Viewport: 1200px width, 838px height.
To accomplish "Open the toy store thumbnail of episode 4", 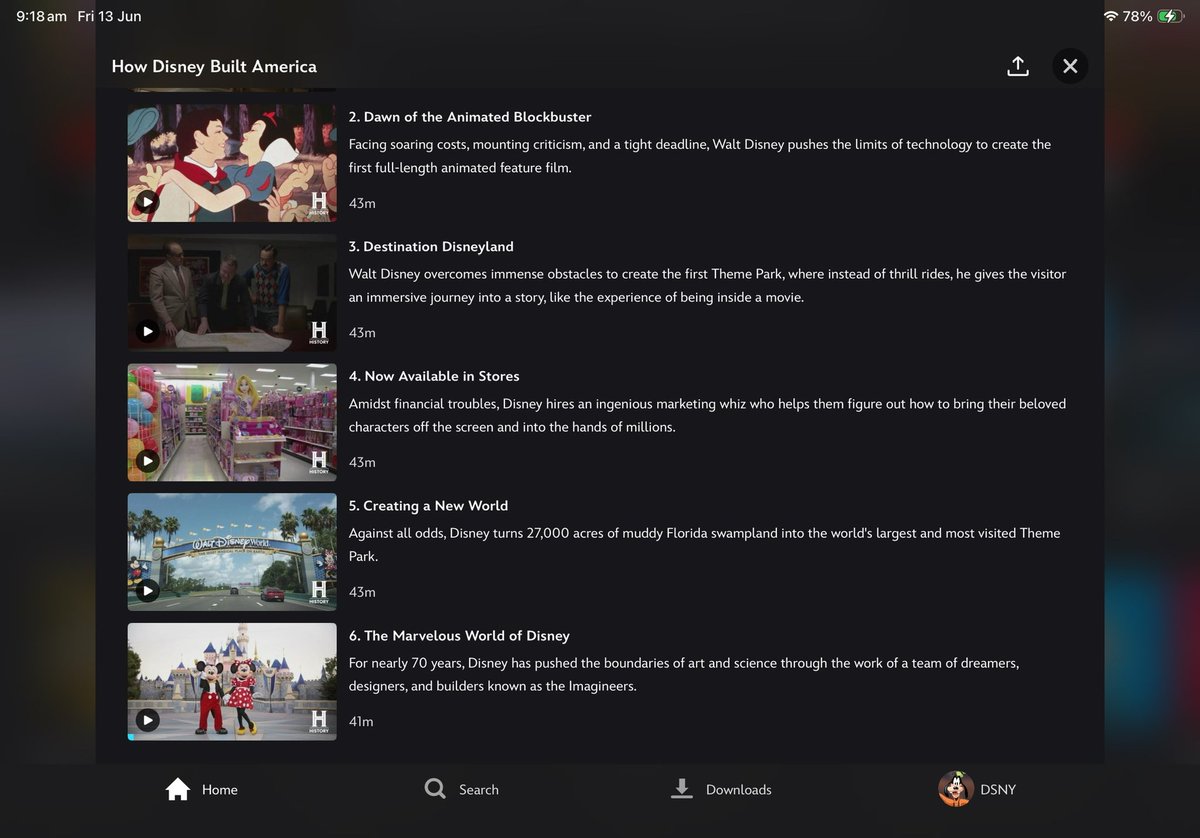I will (232, 422).
